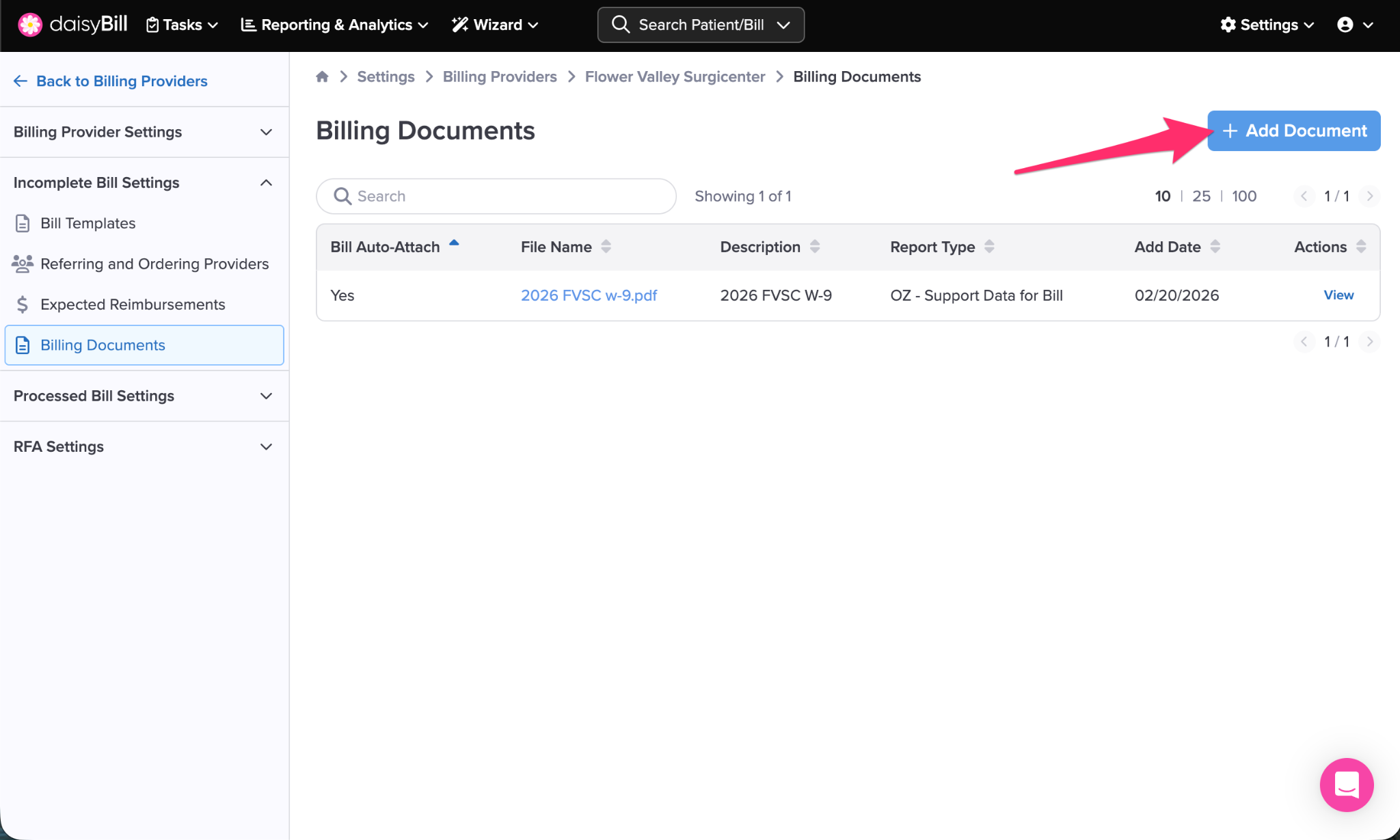Collapse Incomplete Bill Settings section
This screenshot has width=1400, height=840.
pyautogui.click(x=144, y=182)
